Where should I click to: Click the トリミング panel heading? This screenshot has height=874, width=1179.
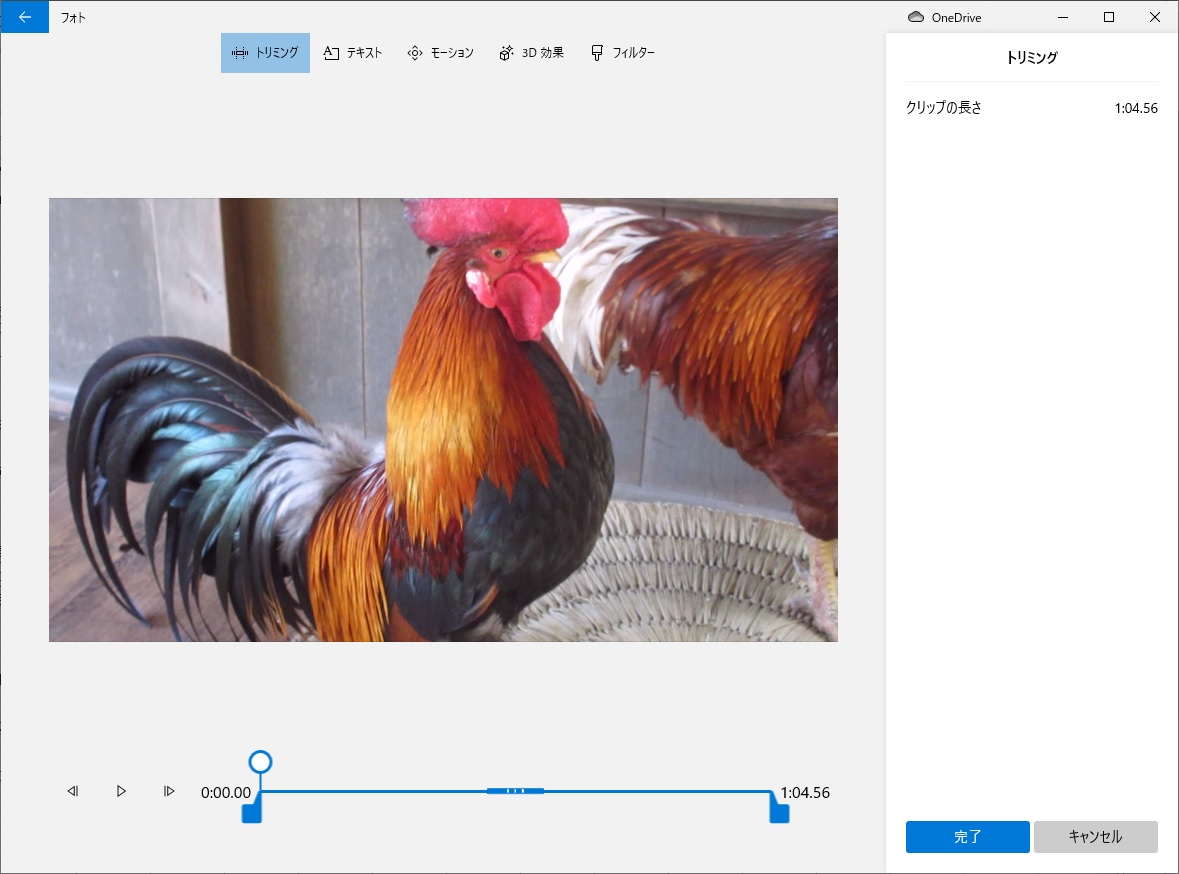pos(1032,57)
